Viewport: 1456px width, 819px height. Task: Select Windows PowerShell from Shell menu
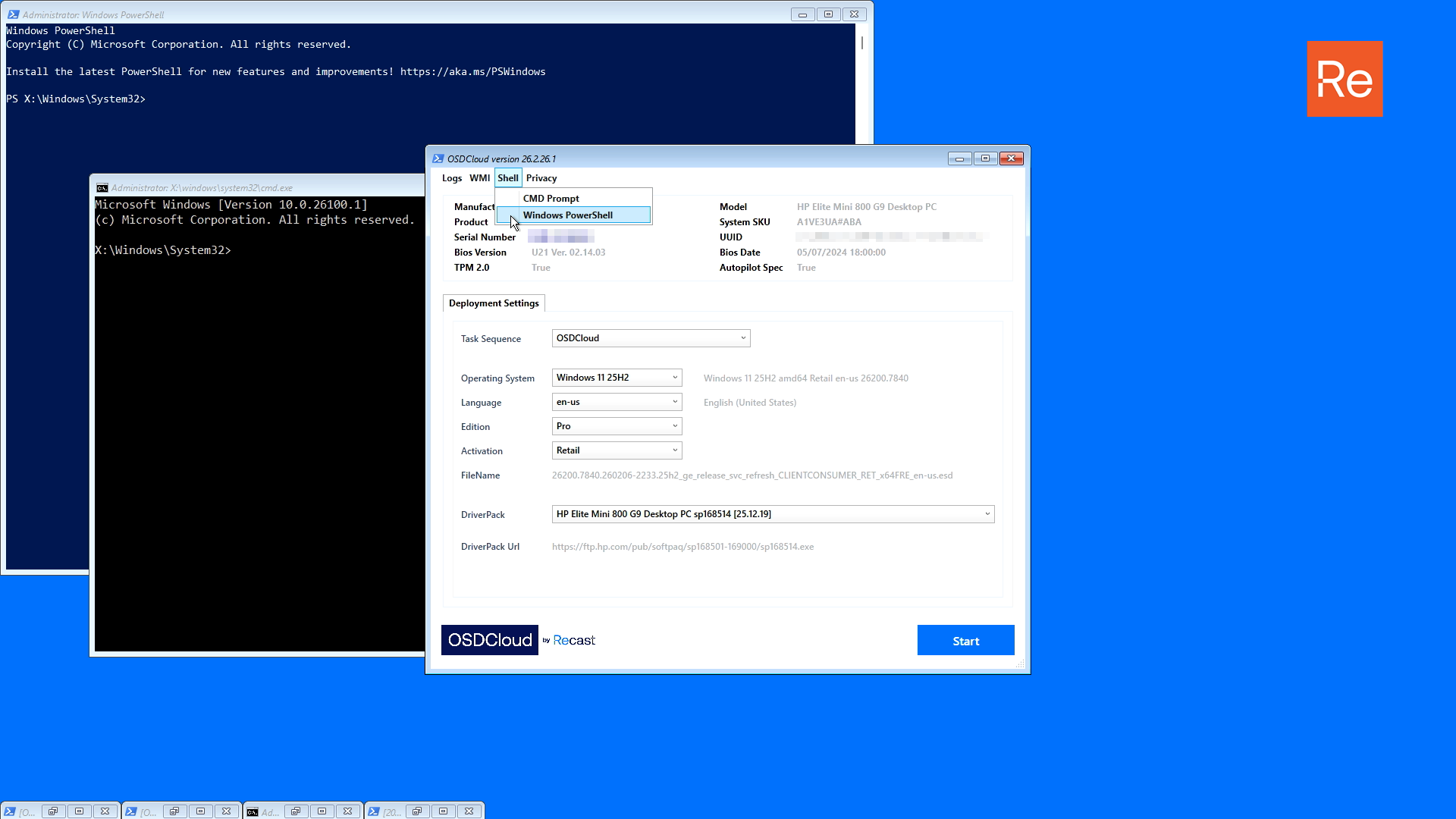(567, 215)
